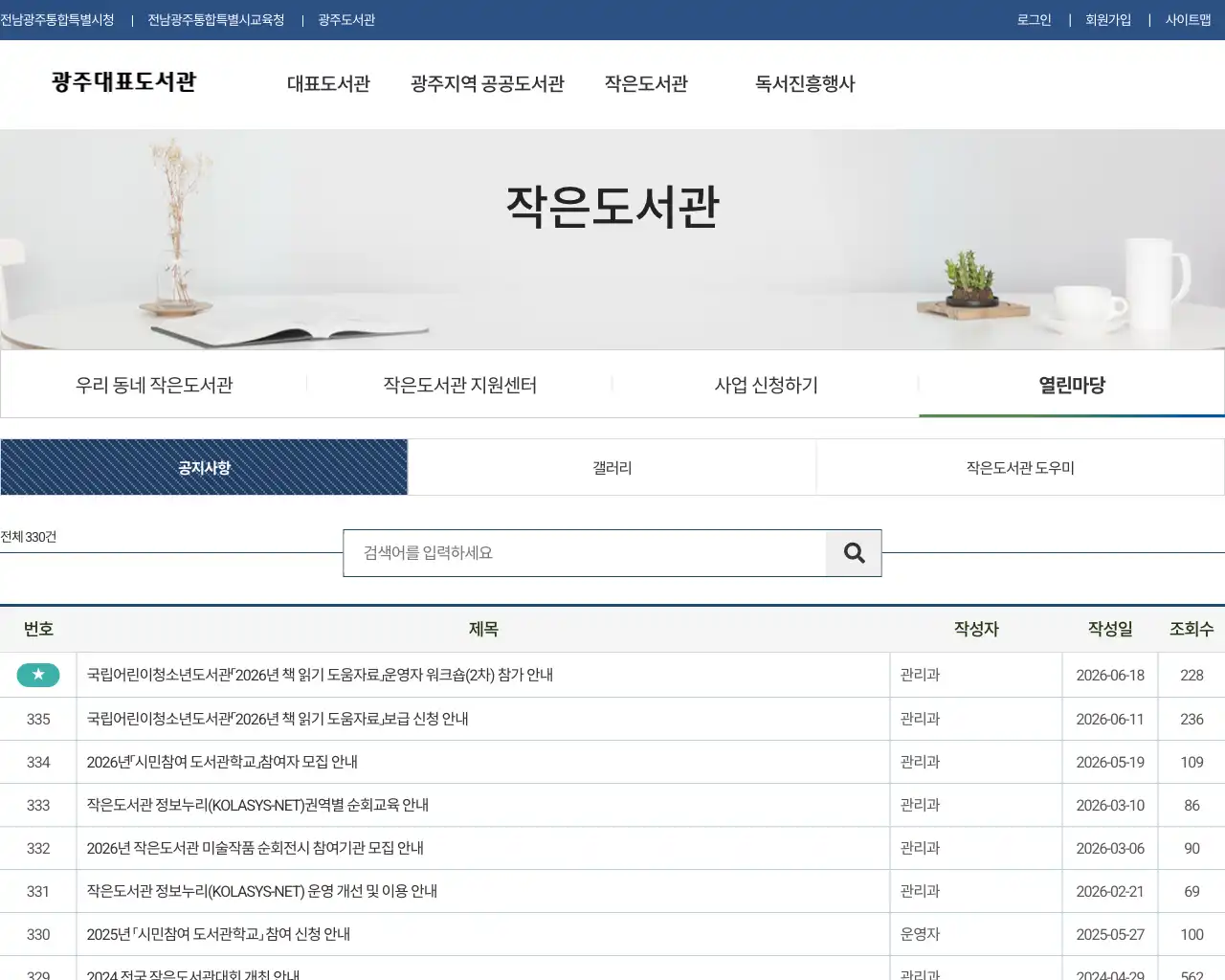Click the star pinned notice badge

point(38,675)
